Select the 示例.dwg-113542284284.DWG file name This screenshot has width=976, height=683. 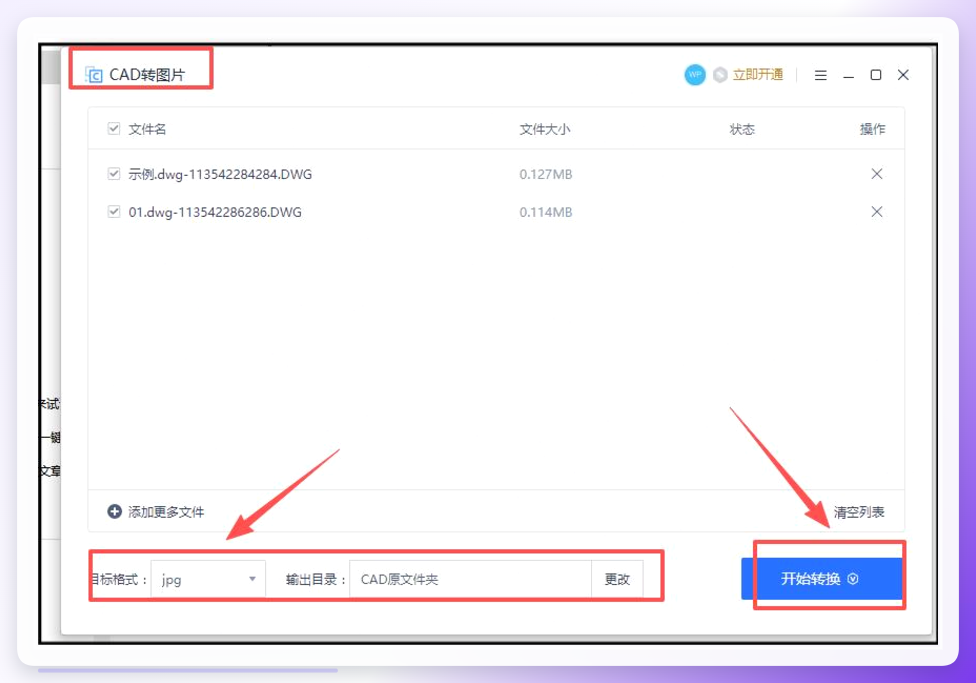point(220,174)
